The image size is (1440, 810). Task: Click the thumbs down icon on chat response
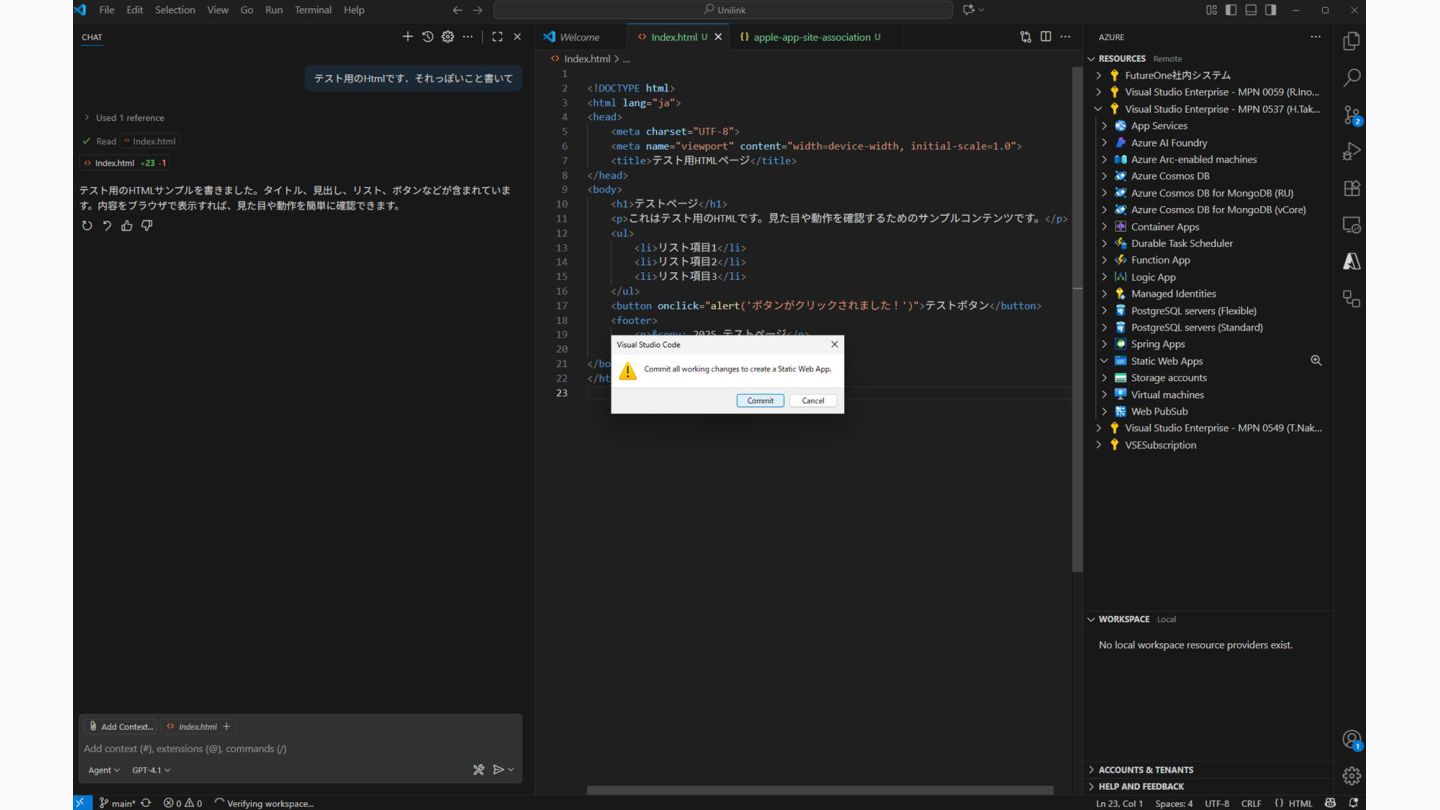147,226
